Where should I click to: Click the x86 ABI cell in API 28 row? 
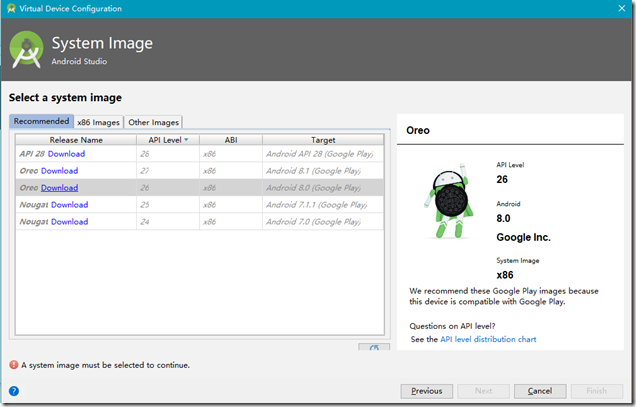point(231,154)
